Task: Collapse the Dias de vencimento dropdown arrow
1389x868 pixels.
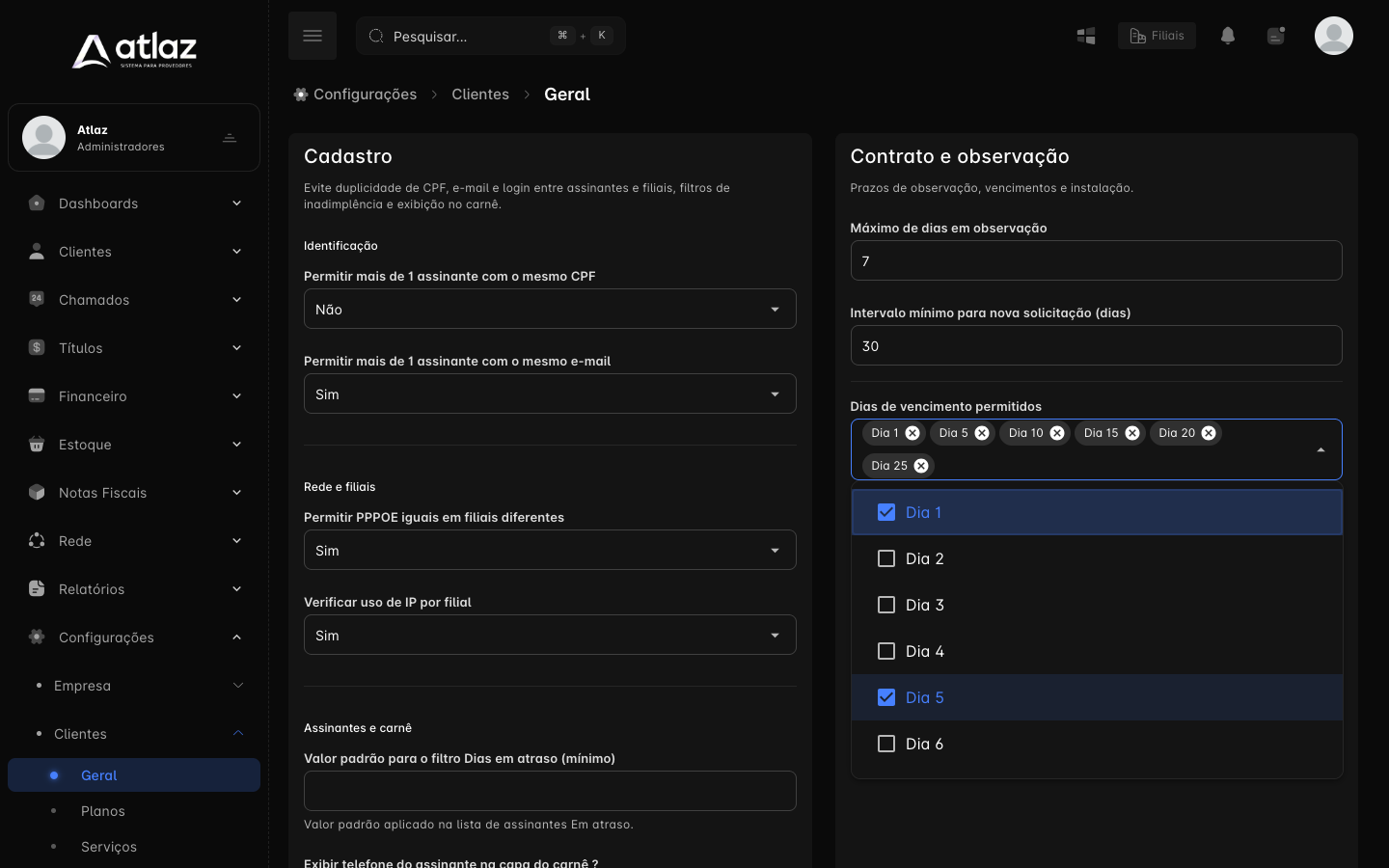Action: coord(1321,450)
